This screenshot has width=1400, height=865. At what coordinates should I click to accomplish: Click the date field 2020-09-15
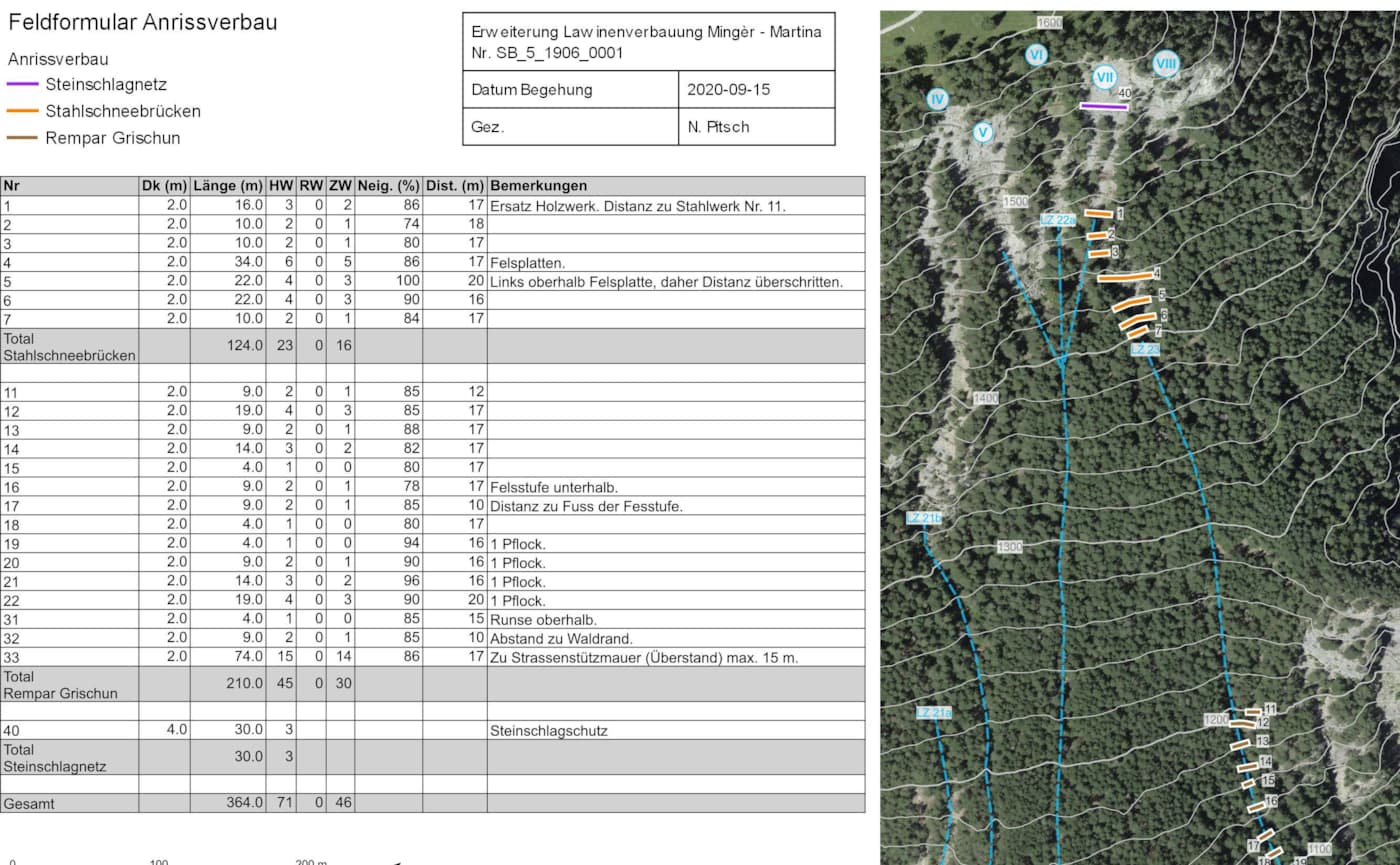point(728,90)
